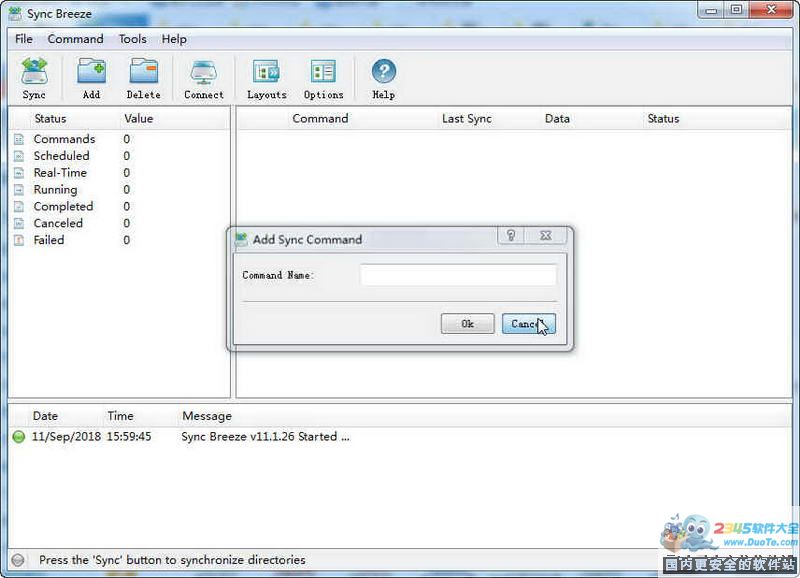Click the Failed status row icon
Image resolution: width=800 pixels, height=578 pixels.
19,240
